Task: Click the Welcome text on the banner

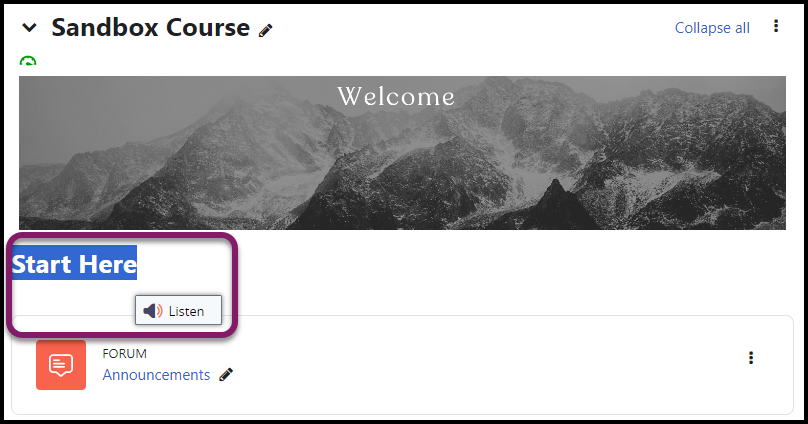Action: 396,97
